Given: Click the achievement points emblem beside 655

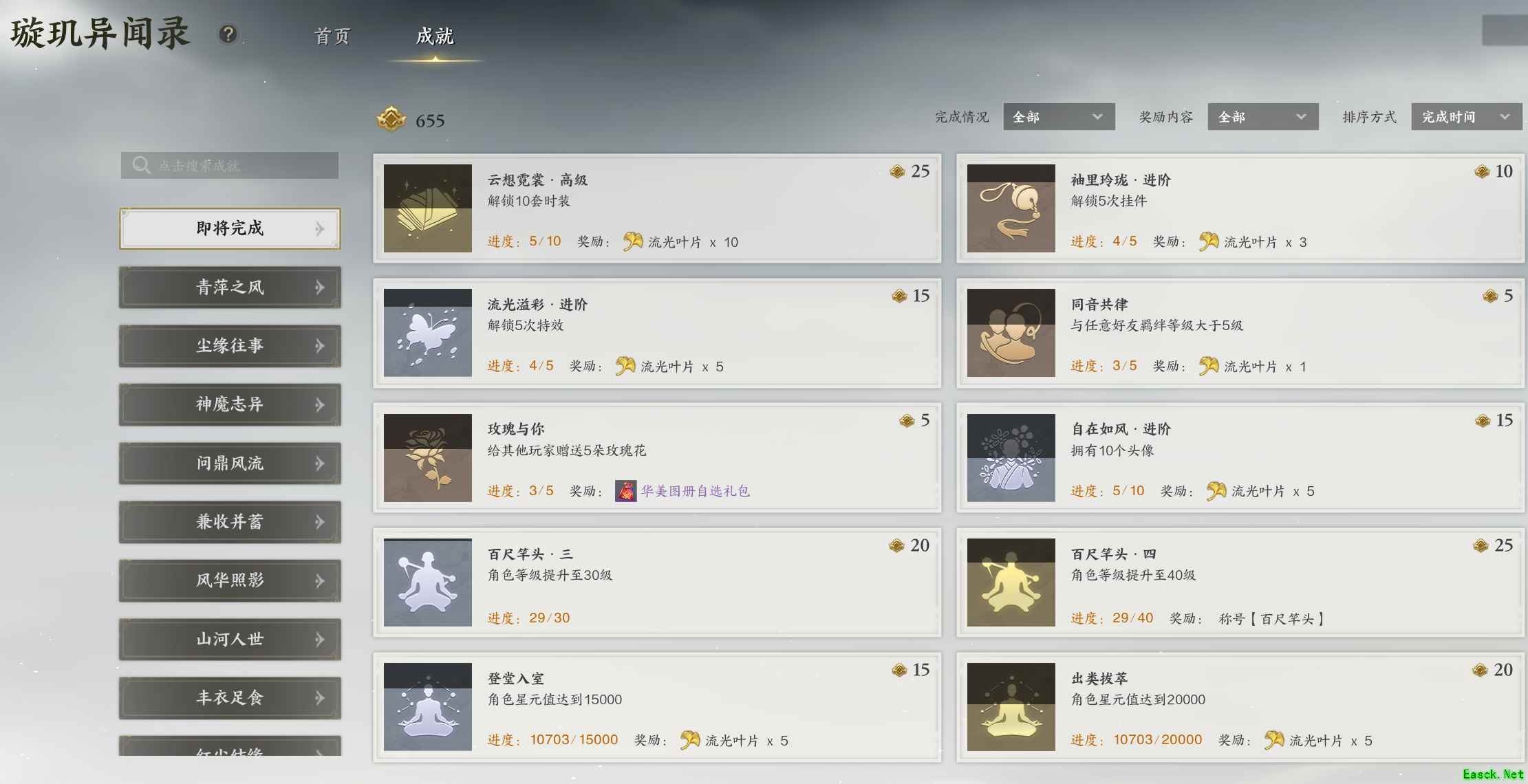Looking at the screenshot, I should [x=391, y=120].
